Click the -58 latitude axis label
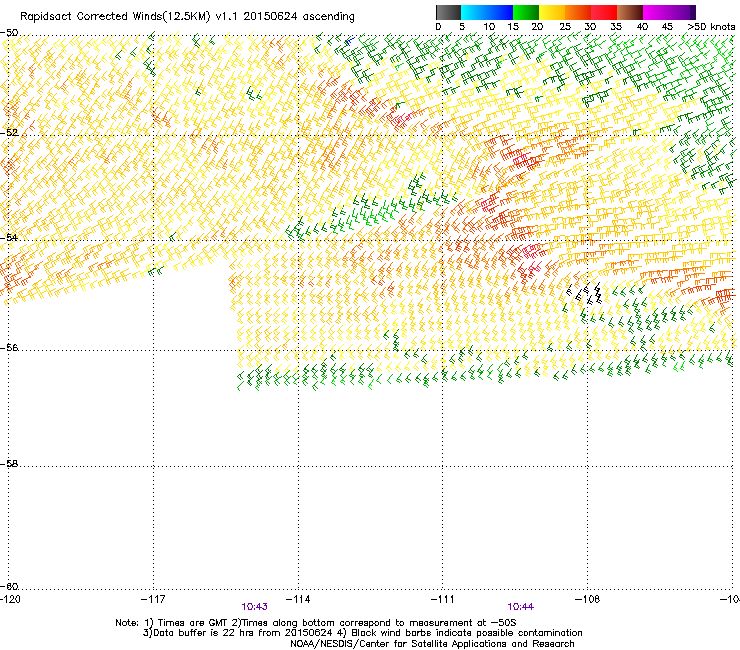This screenshot has width=740, height=650. coord(9,464)
